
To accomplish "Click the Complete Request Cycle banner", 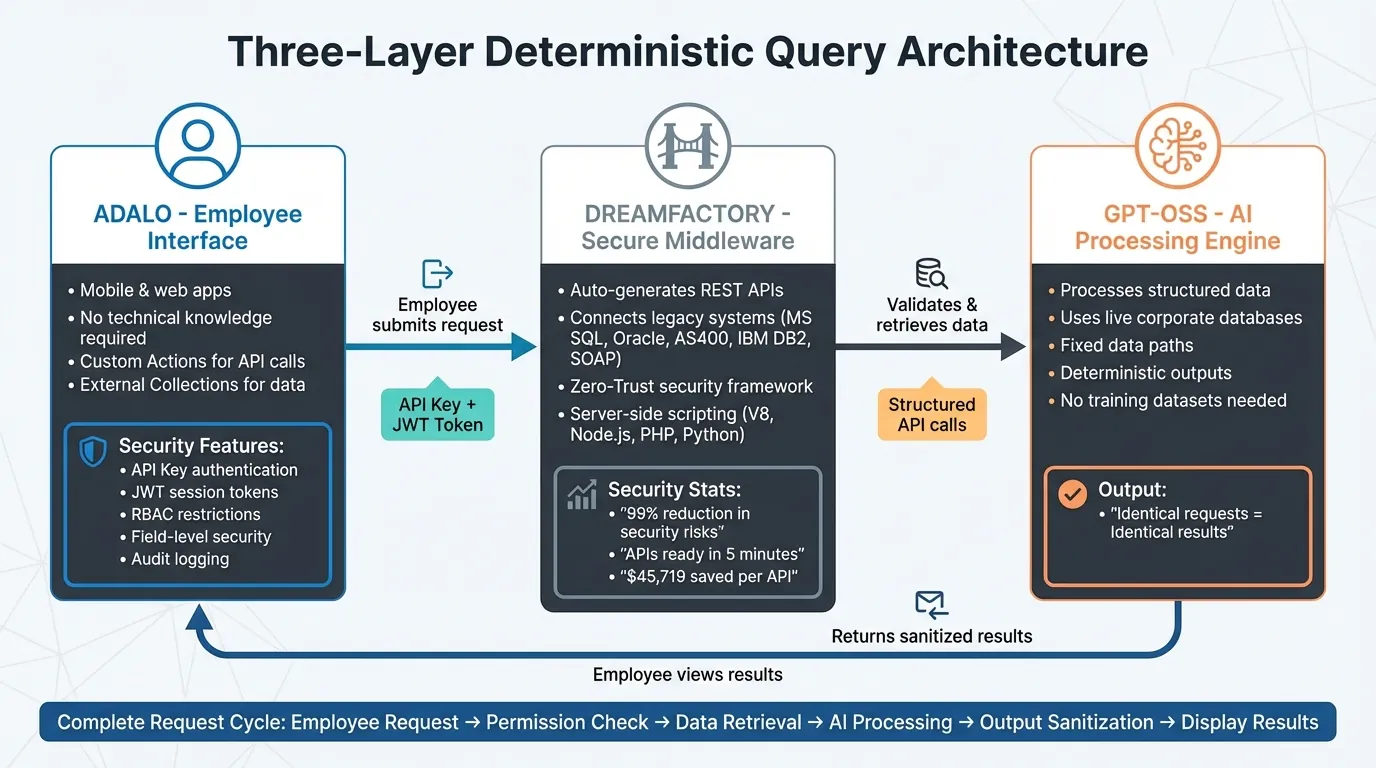I will [687, 722].
